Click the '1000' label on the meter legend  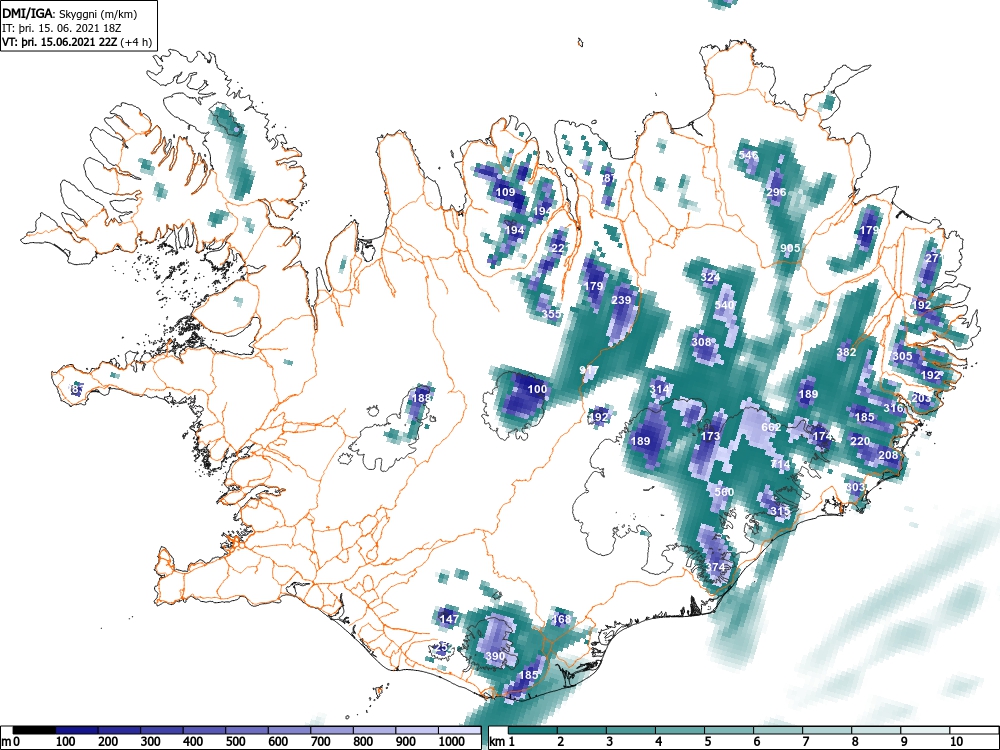click(452, 742)
